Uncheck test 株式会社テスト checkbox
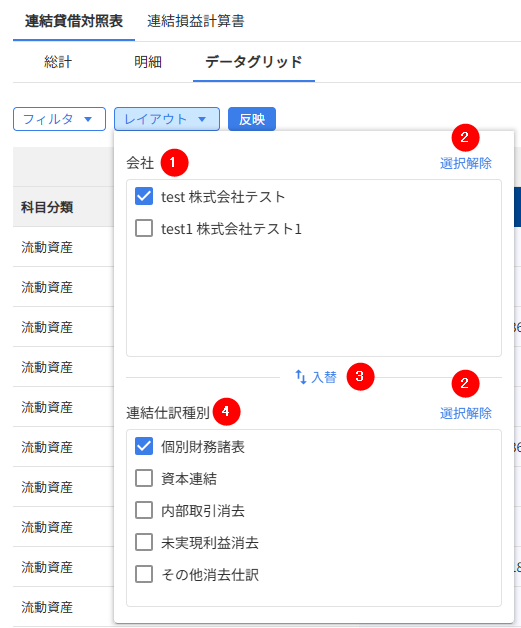 144,196
